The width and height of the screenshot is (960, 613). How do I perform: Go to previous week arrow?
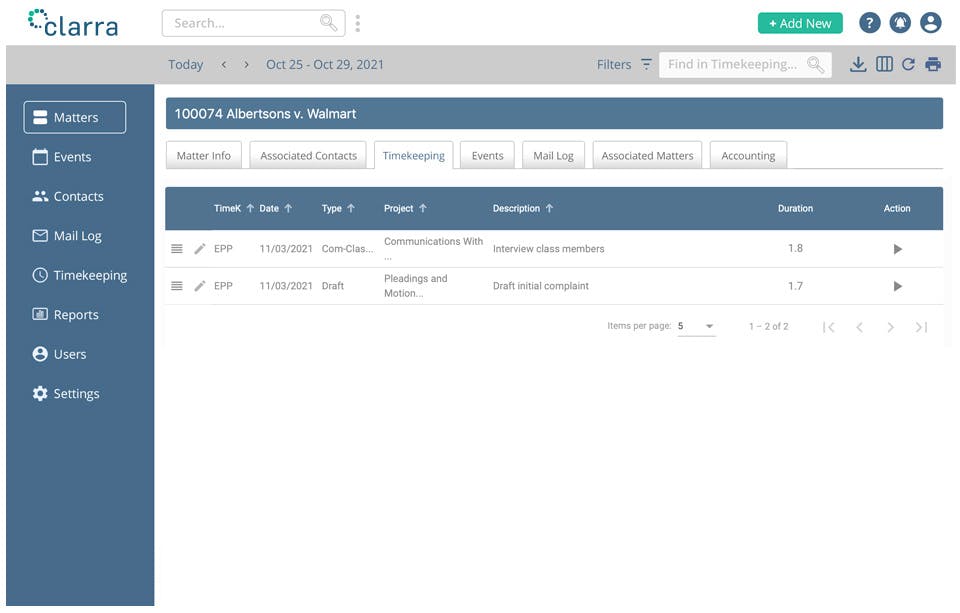click(x=224, y=64)
